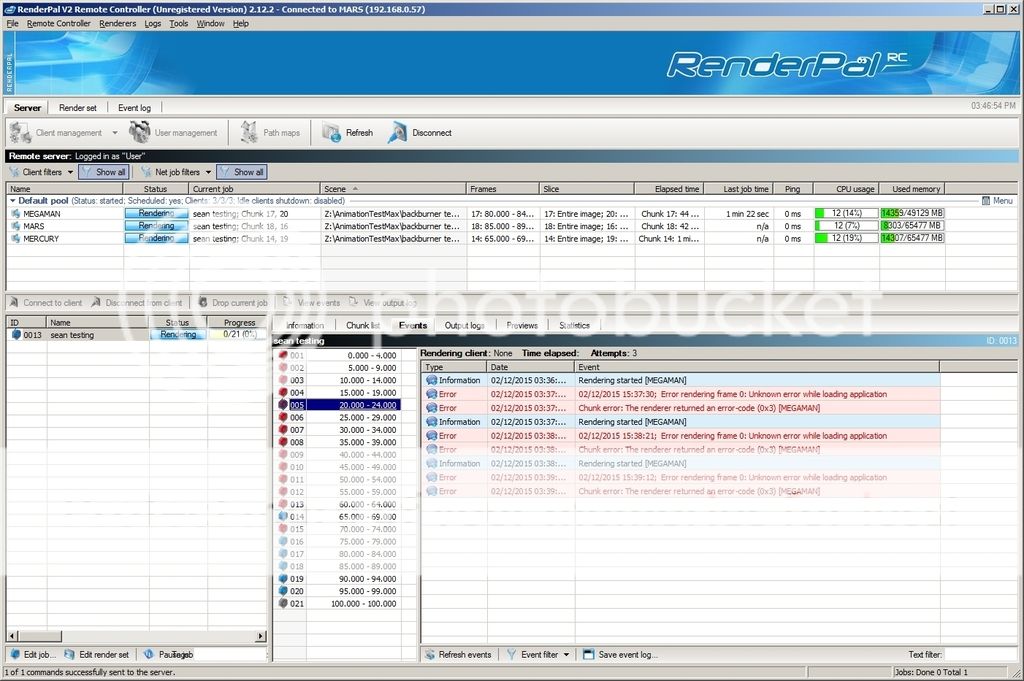This screenshot has height=681, width=1024.
Task: Open the pool Menu button
Action: coord(997,200)
